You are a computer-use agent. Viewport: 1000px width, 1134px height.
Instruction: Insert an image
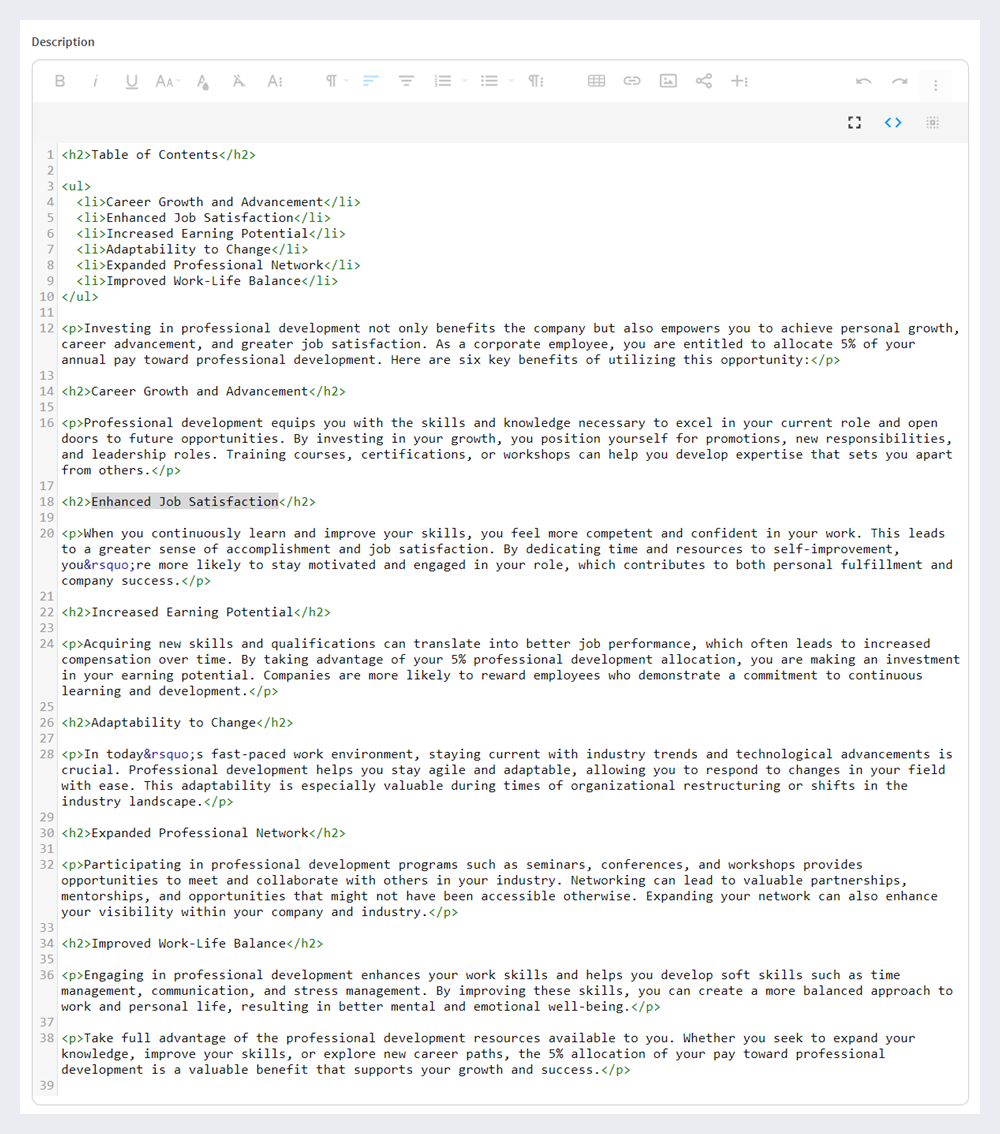(x=668, y=81)
